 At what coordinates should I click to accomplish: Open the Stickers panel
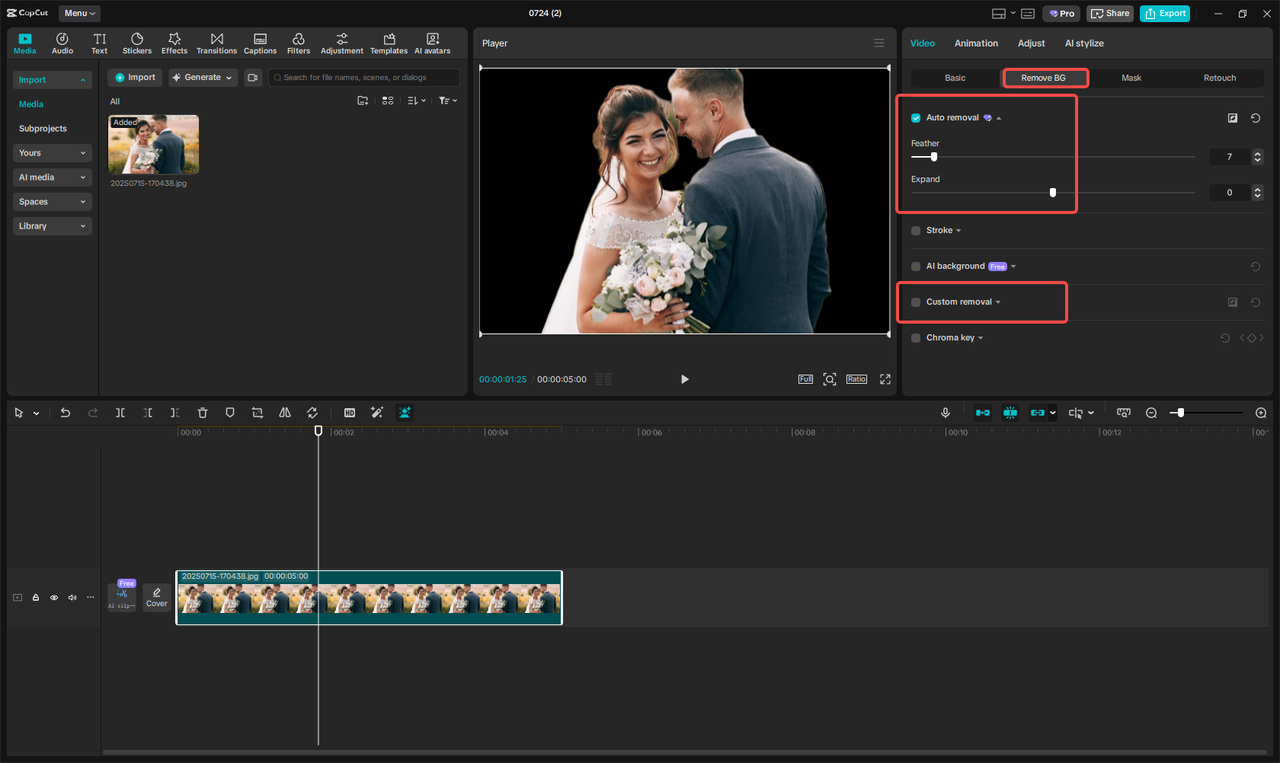[136, 42]
